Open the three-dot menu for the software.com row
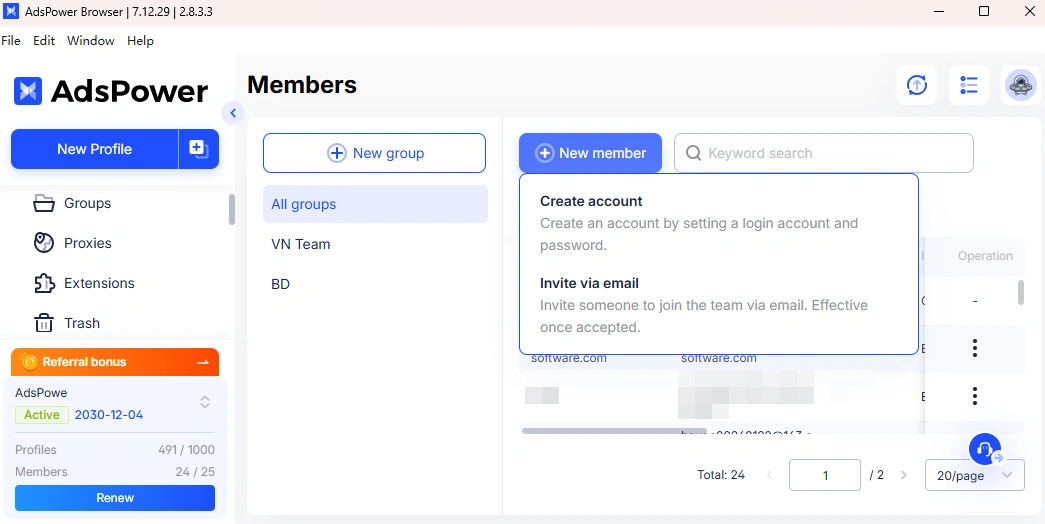The height and width of the screenshot is (524, 1045). (975, 347)
